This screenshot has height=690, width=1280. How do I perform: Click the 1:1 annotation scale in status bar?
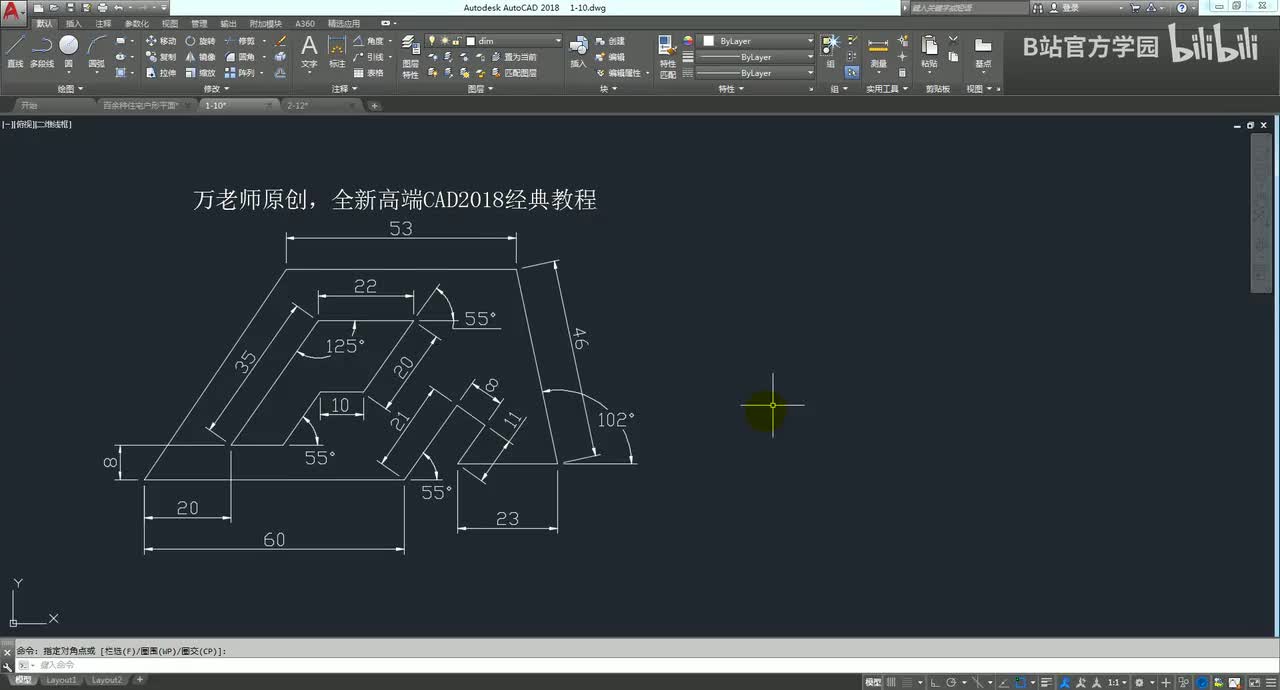point(1119,681)
